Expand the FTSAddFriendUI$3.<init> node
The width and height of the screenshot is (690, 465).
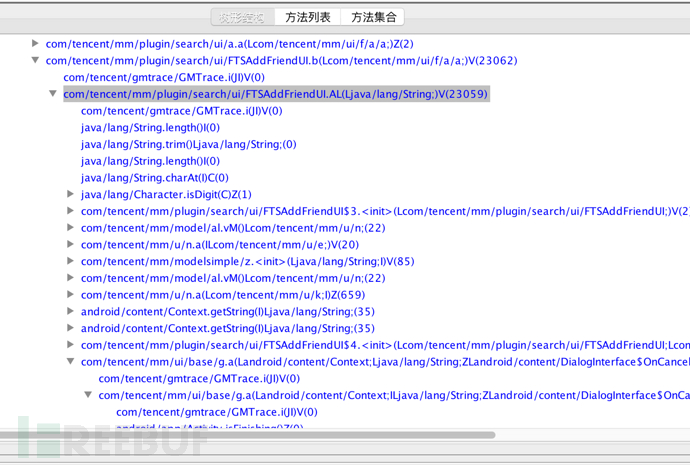[70, 211]
